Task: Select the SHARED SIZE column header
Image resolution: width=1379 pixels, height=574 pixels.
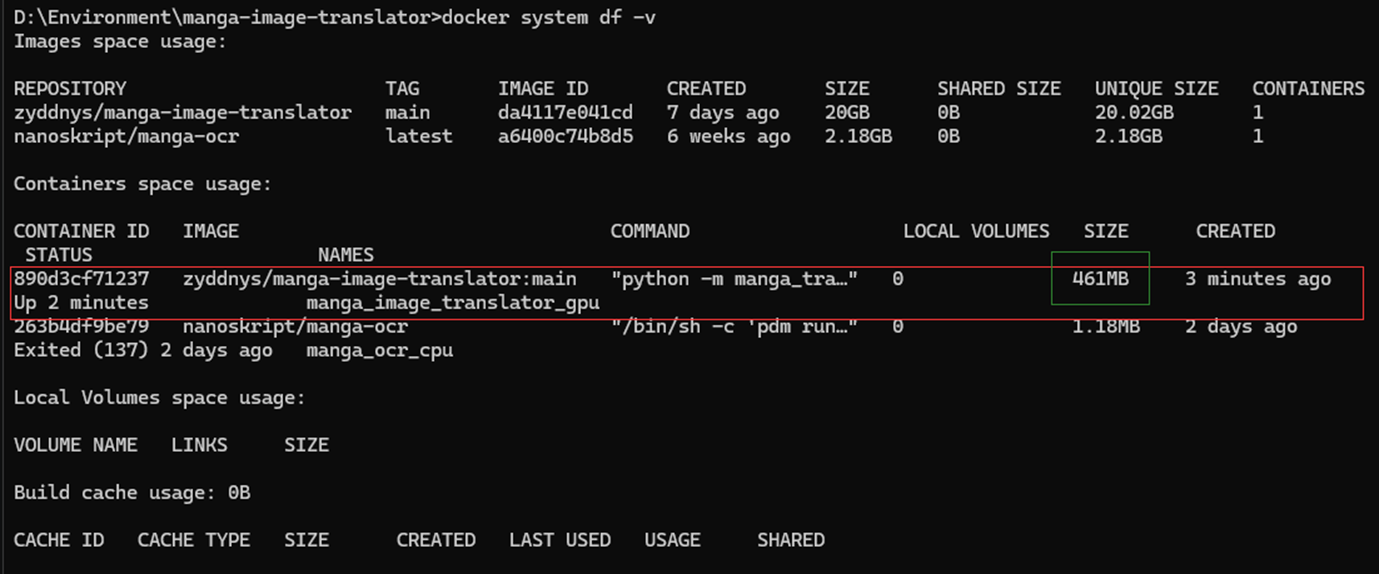Action: pos(999,89)
